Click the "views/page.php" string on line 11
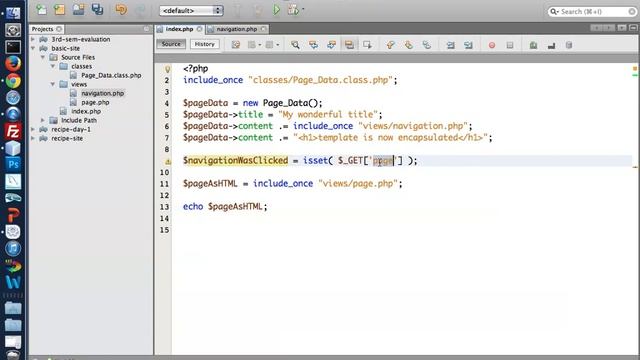Viewport: 640px width, 360px height. coord(358,184)
